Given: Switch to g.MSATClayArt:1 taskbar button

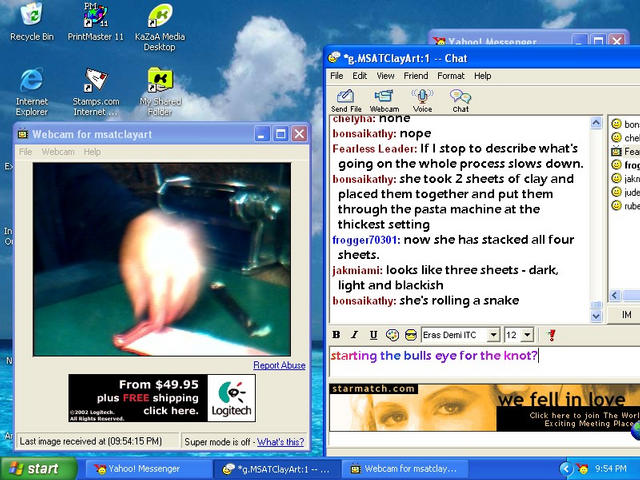Looking at the screenshot, I should (x=276, y=469).
